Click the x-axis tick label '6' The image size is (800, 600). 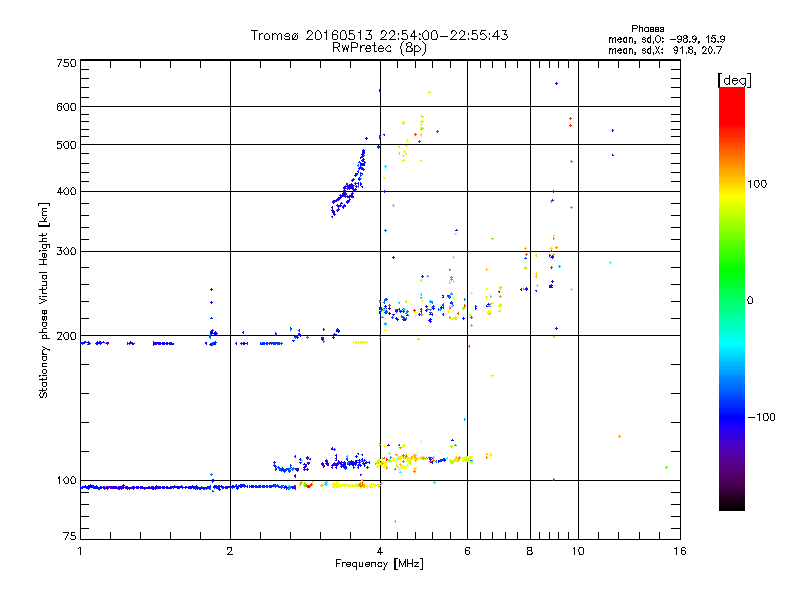coord(467,551)
